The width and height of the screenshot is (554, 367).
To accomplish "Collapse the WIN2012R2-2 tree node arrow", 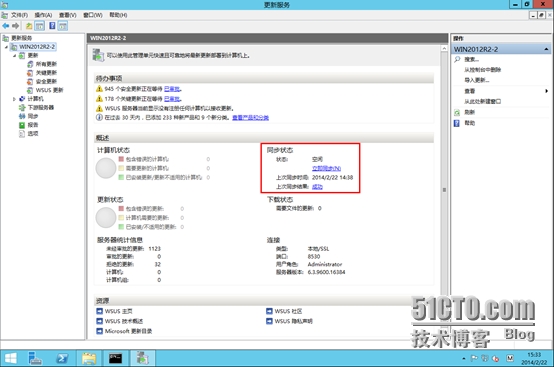I will click(x=6, y=47).
